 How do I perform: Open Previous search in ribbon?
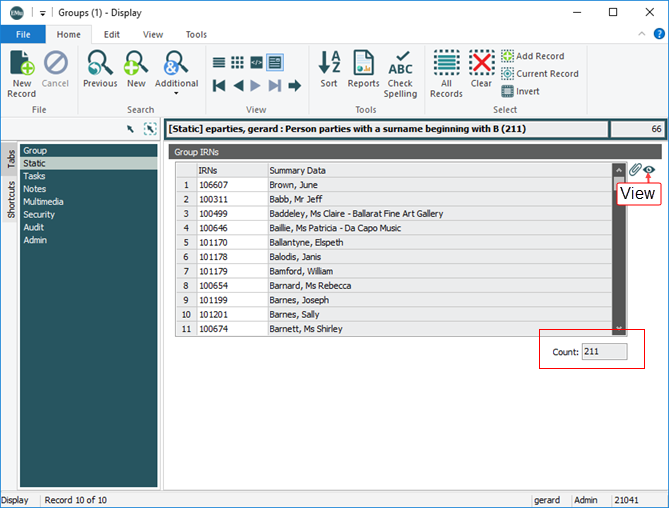click(100, 74)
